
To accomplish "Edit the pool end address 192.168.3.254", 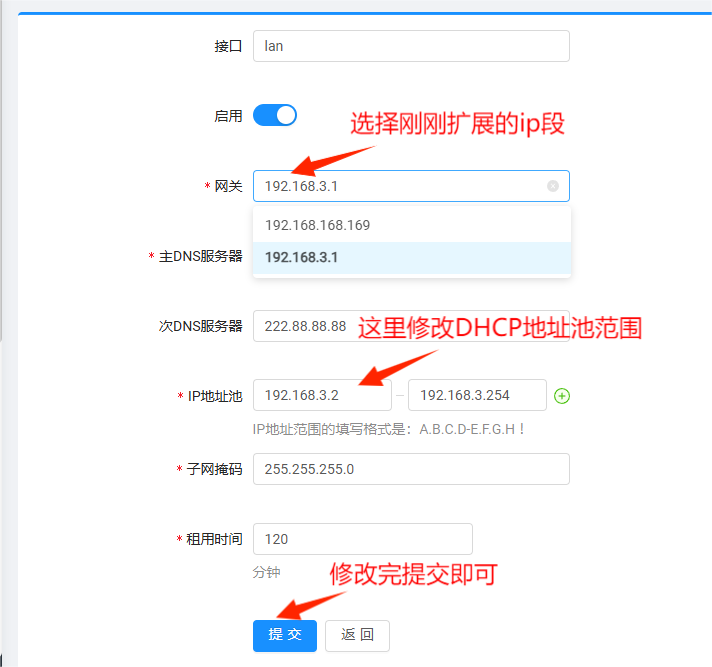I will (477, 395).
